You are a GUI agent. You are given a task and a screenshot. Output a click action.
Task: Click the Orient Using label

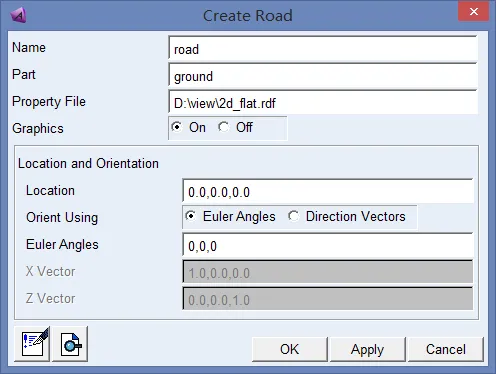pyautogui.click(x=62, y=218)
